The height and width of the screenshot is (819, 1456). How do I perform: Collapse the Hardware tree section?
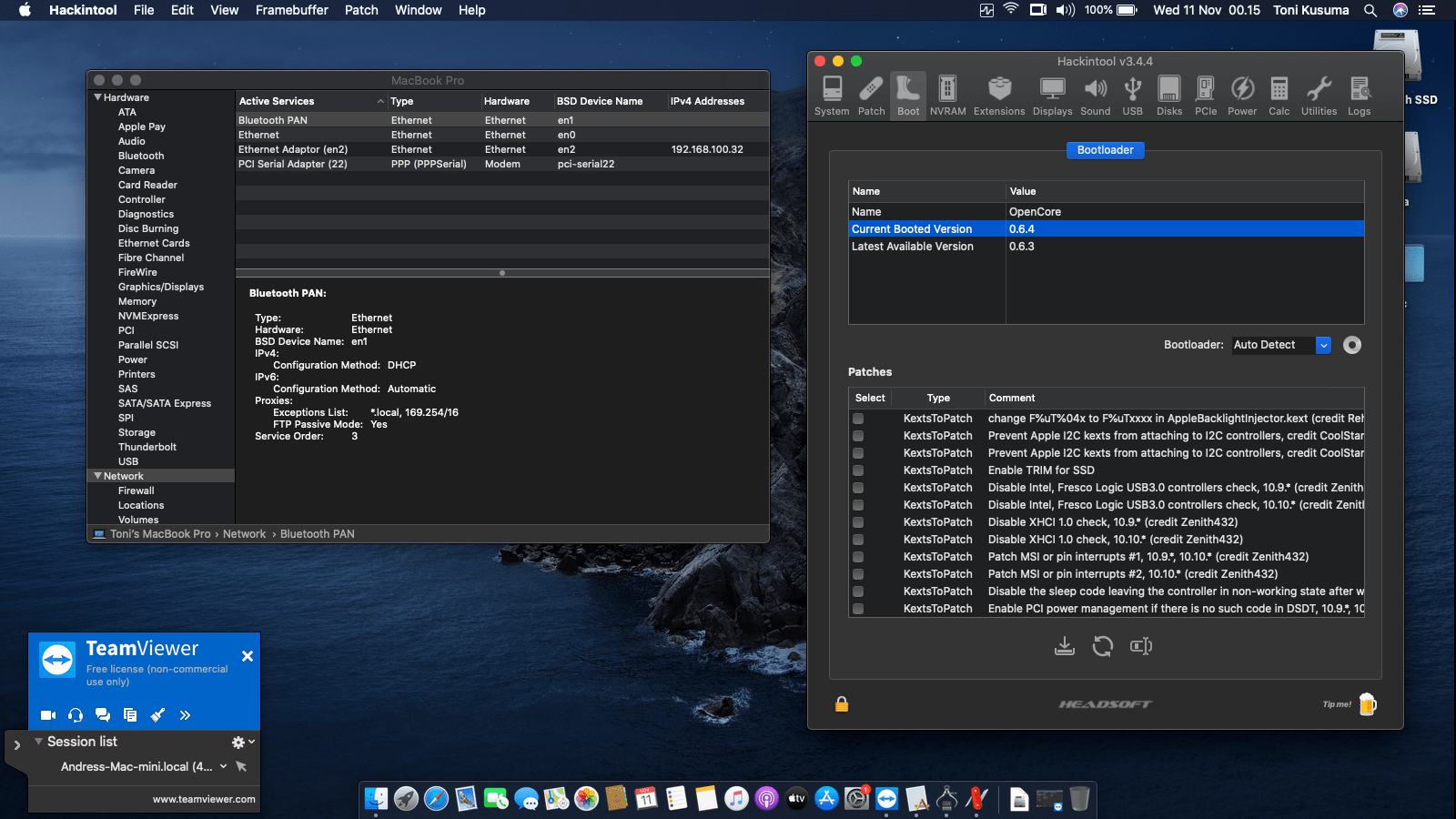[97, 97]
